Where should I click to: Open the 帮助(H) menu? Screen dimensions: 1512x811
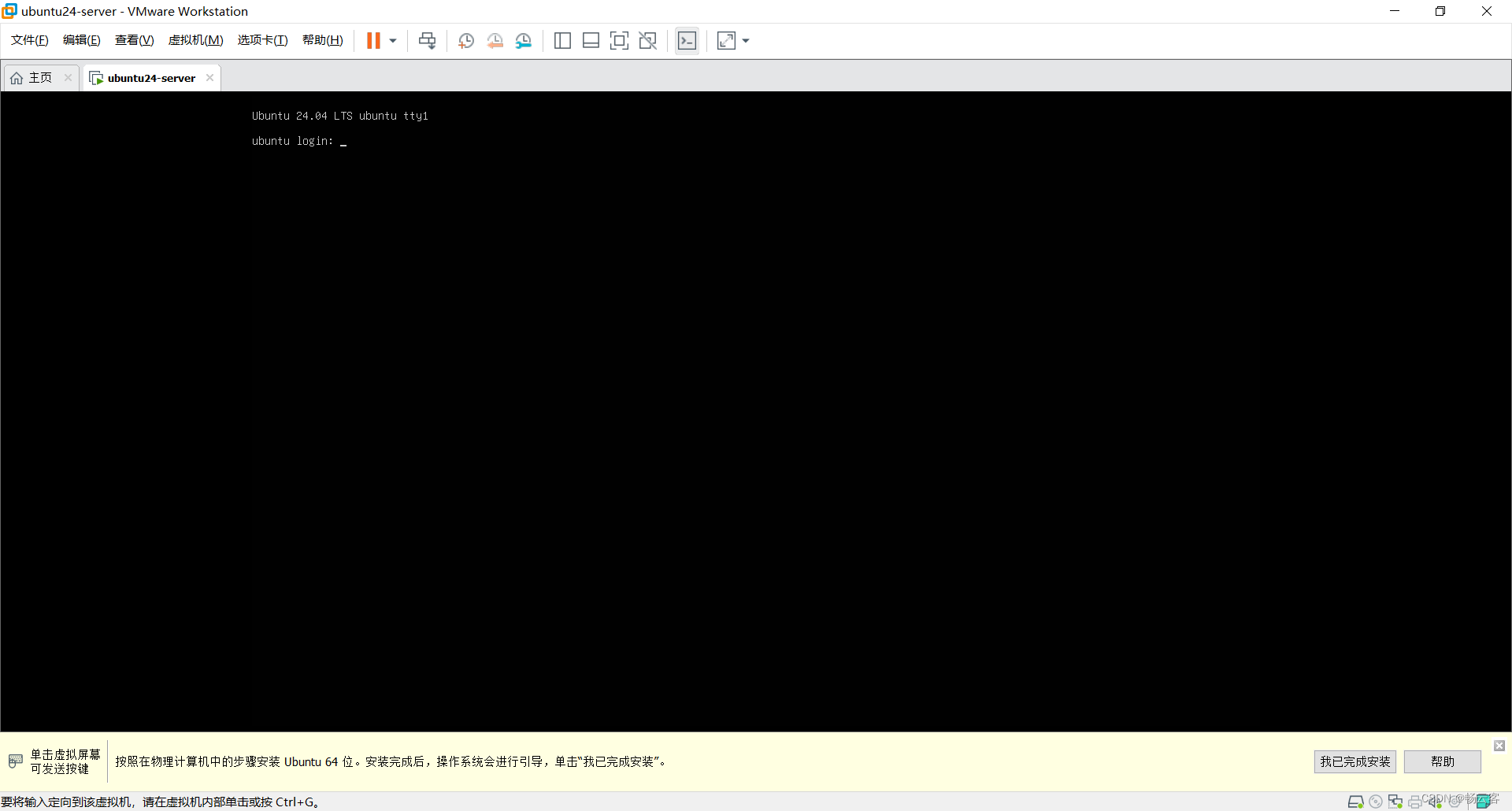323,40
